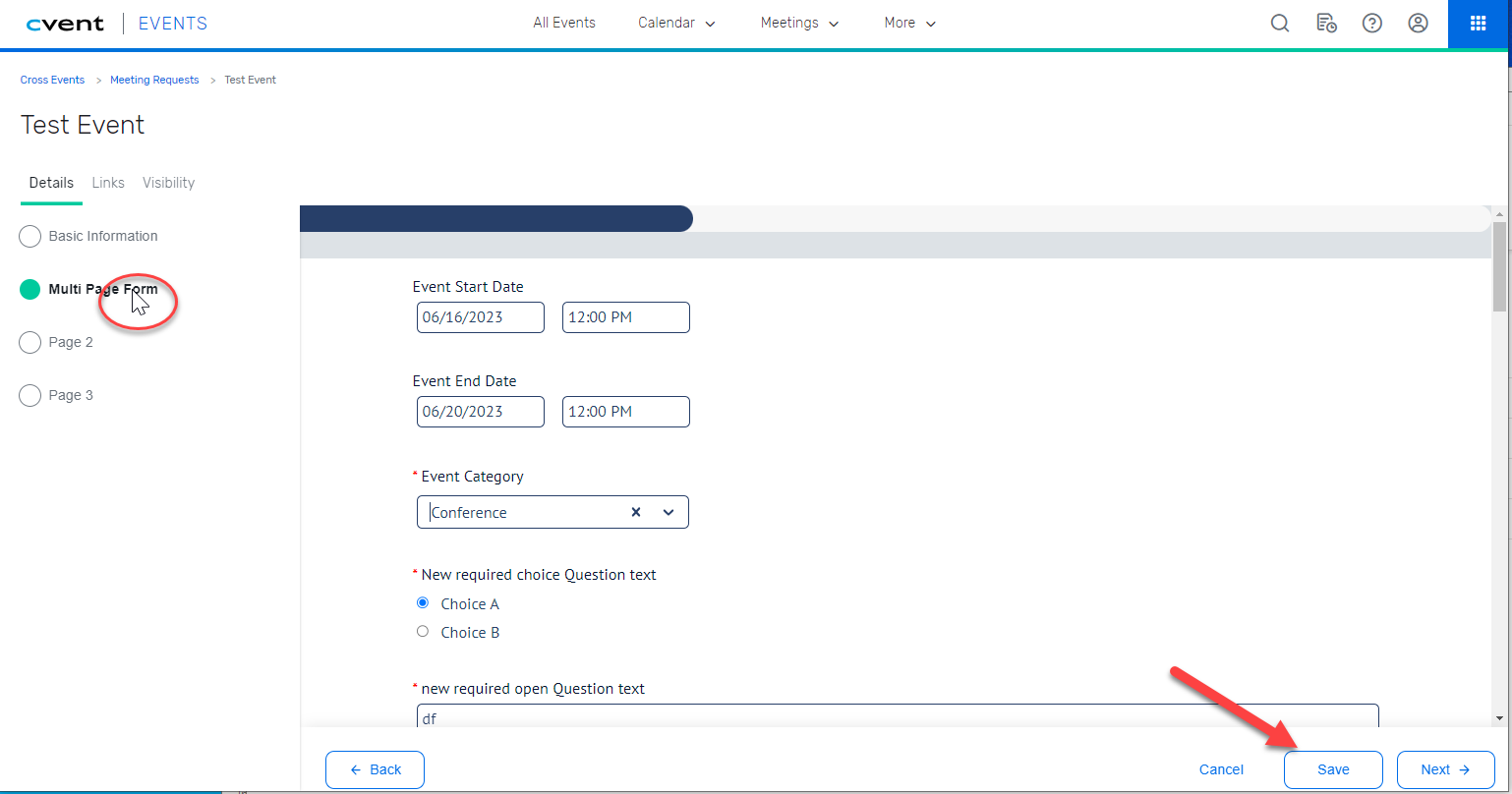
Task: Open the user profile icon
Action: pyautogui.click(x=1418, y=24)
